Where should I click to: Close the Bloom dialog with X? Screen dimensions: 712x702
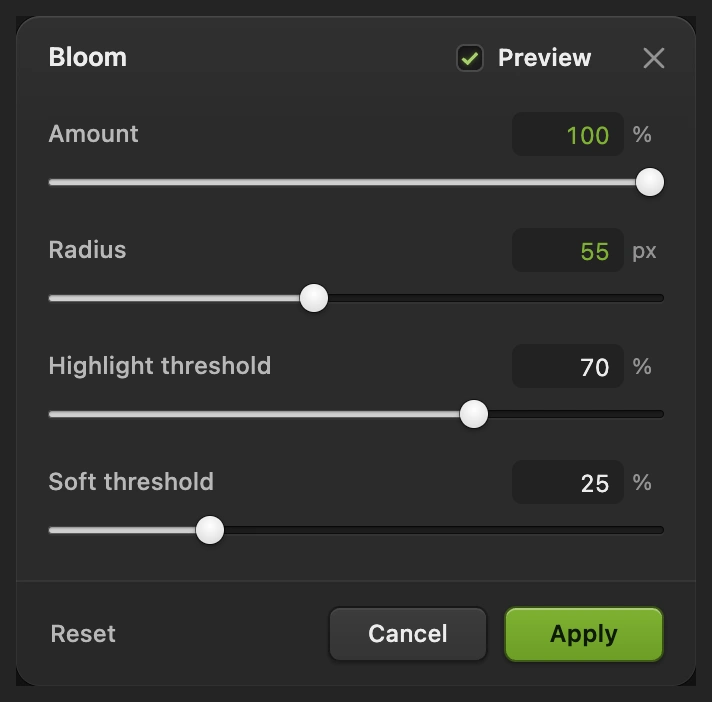tap(653, 58)
